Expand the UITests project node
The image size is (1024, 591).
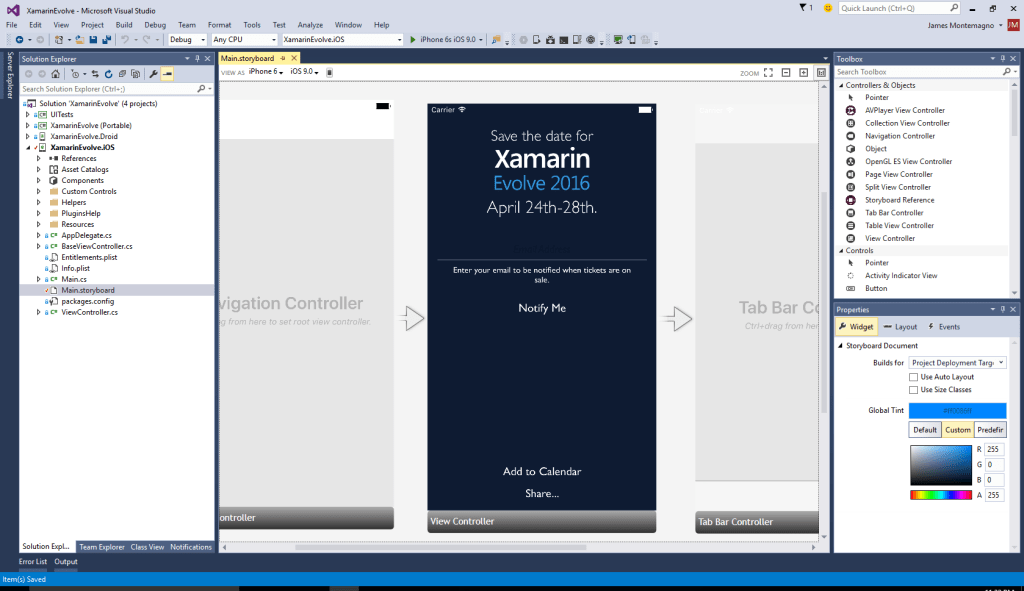pyautogui.click(x=27, y=114)
